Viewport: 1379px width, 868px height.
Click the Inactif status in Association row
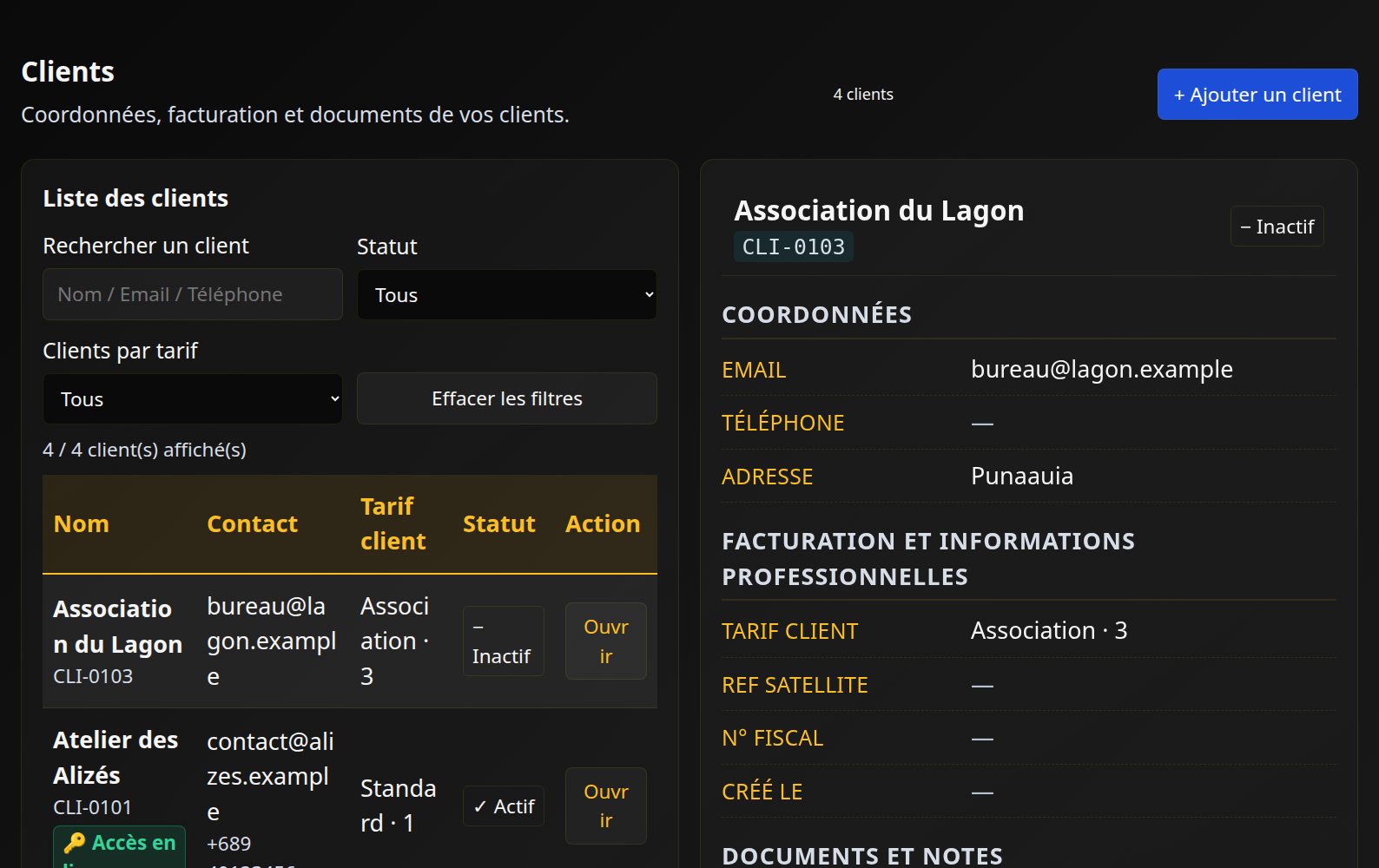pyautogui.click(x=503, y=641)
